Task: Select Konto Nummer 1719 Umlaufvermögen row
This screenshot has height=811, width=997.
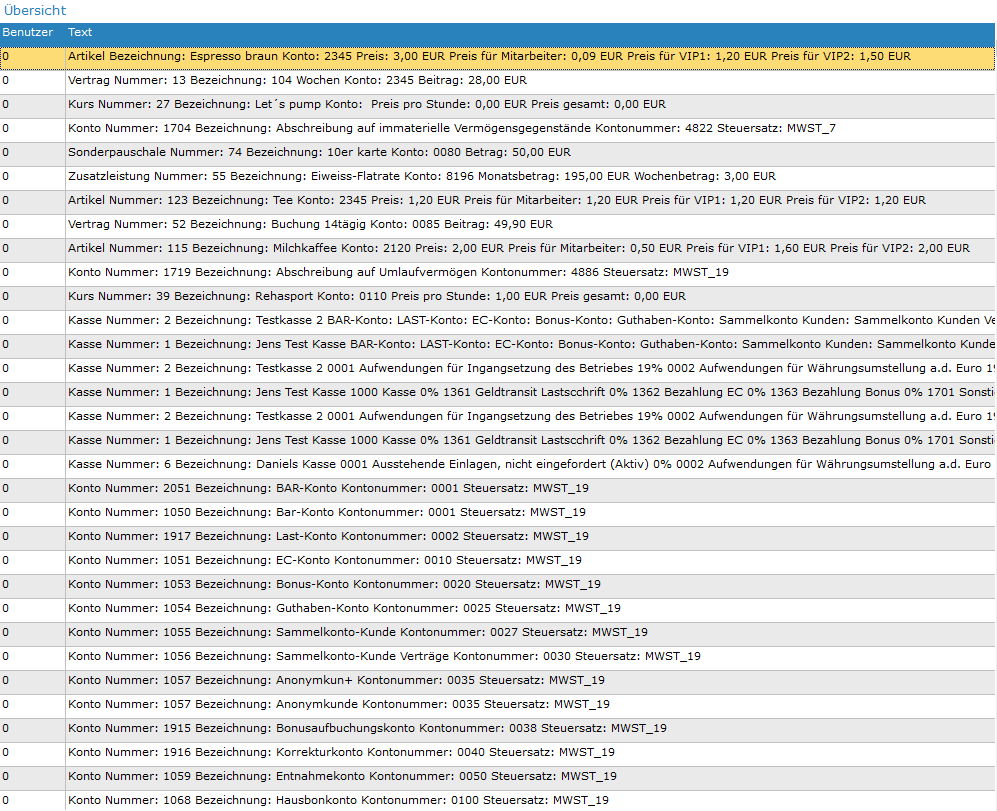Action: tap(497, 273)
